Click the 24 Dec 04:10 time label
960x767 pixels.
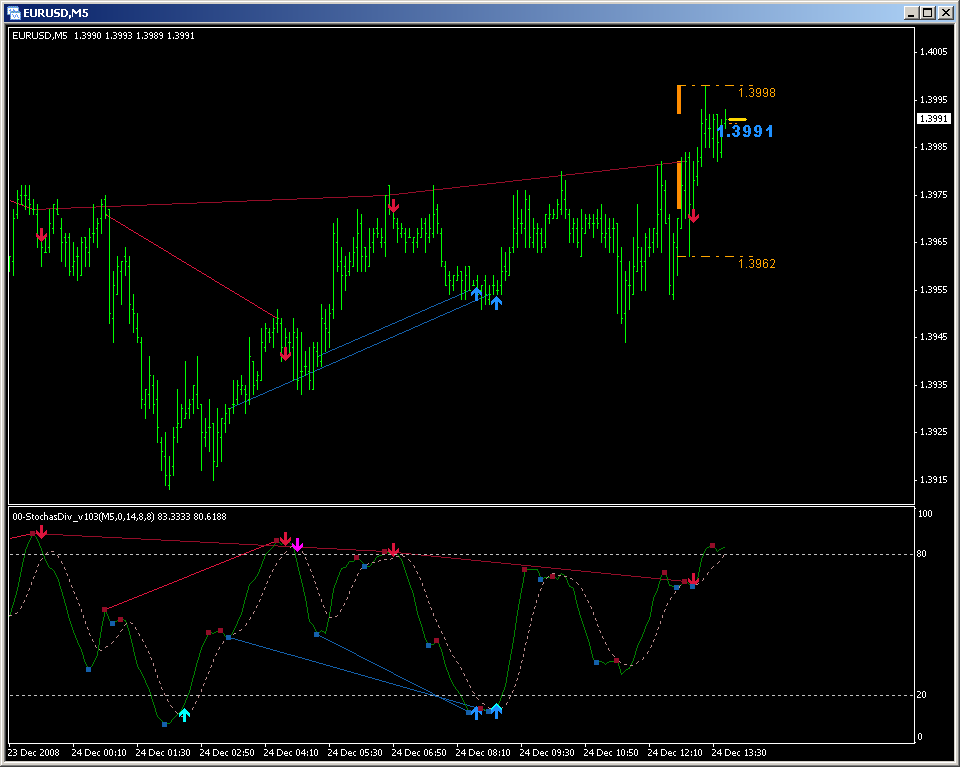291,752
